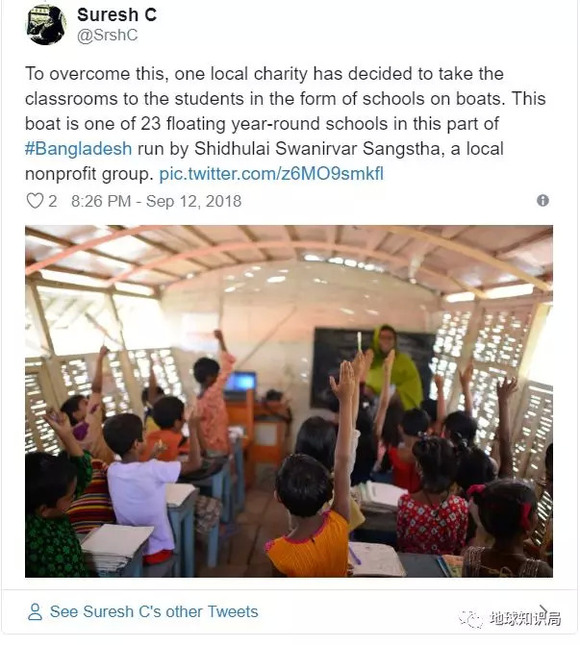Open the pic.twitter.com/z6MO9smkfl link
This screenshot has height=645, width=580.
pyautogui.click(x=271, y=174)
